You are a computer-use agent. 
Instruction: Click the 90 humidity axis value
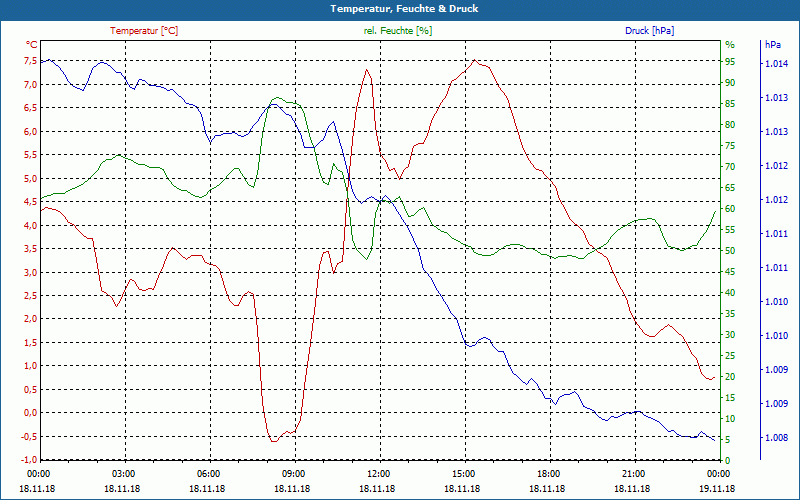tap(730, 83)
